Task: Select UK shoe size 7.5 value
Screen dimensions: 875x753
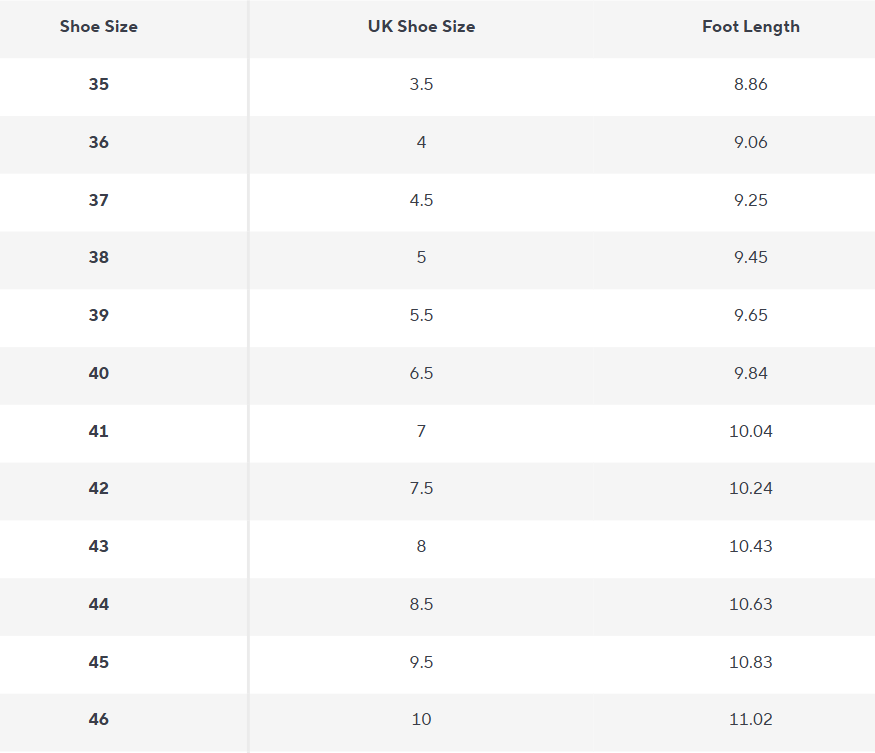Action: coord(421,489)
